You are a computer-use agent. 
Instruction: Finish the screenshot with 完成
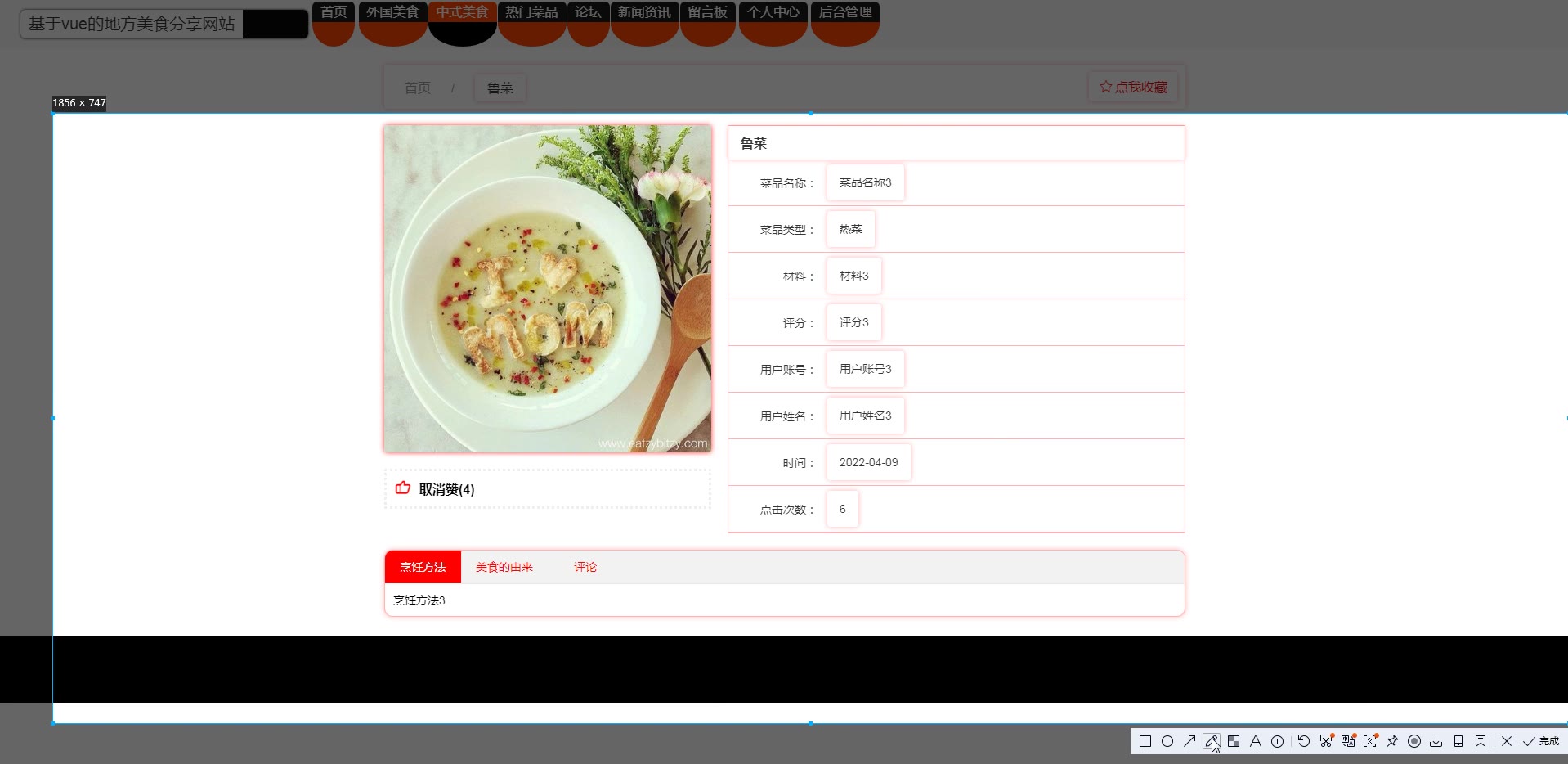1540,741
